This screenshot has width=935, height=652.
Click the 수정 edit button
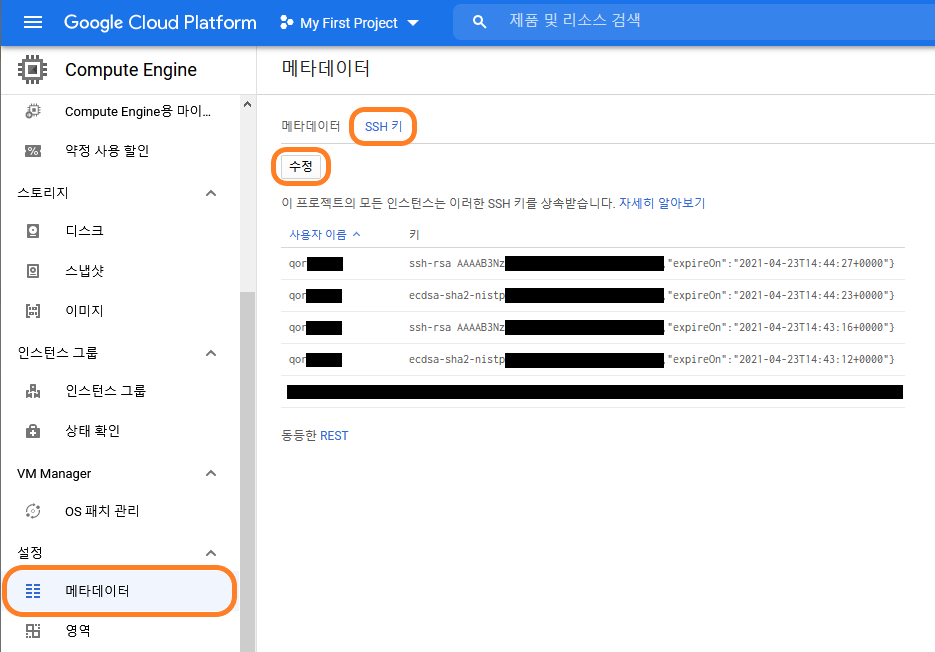(301, 166)
